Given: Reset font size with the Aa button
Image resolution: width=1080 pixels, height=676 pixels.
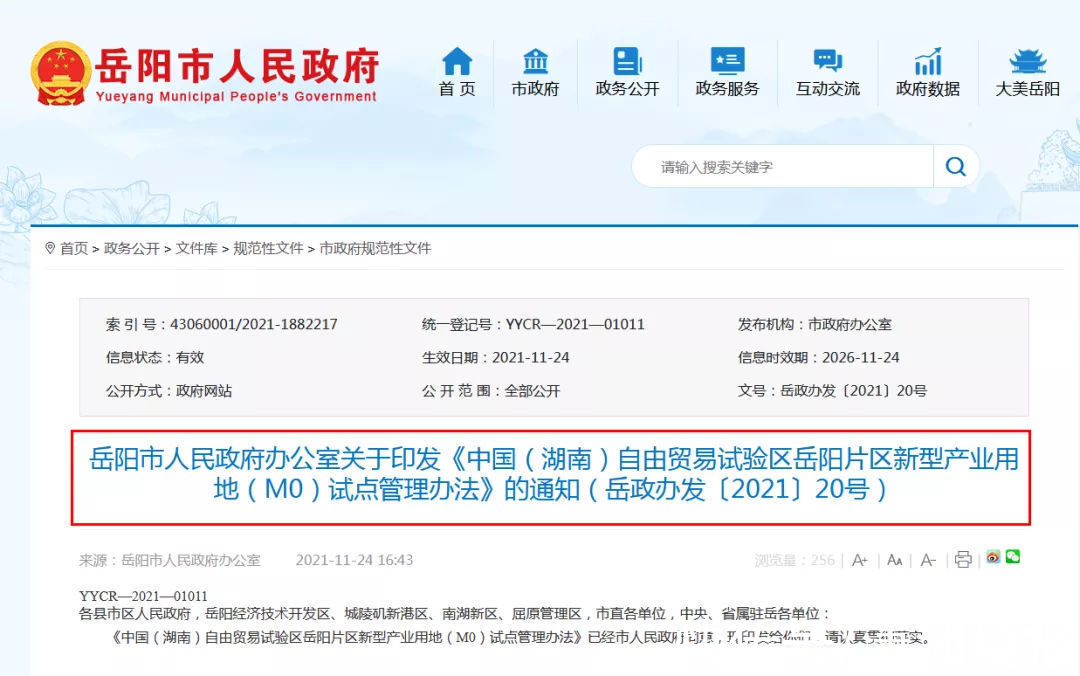Looking at the screenshot, I should (894, 560).
